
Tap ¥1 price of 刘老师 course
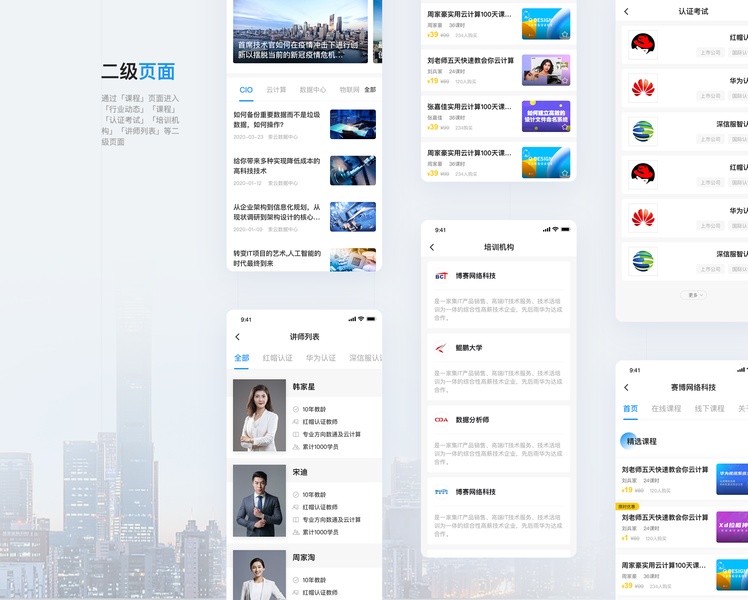[625, 538]
